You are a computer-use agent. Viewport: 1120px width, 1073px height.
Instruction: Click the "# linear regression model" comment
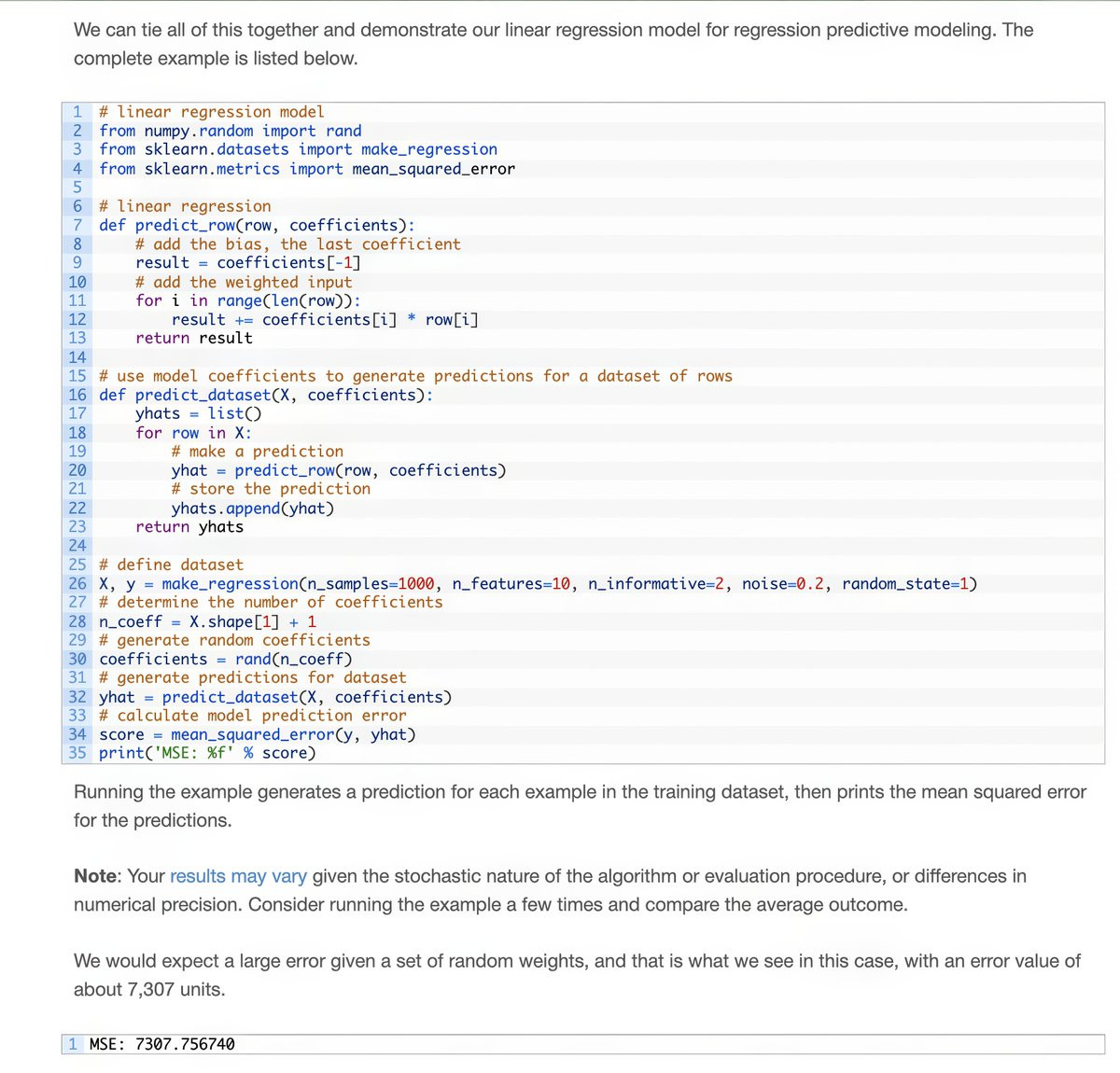pyautogui.click(x=212, y=112)
